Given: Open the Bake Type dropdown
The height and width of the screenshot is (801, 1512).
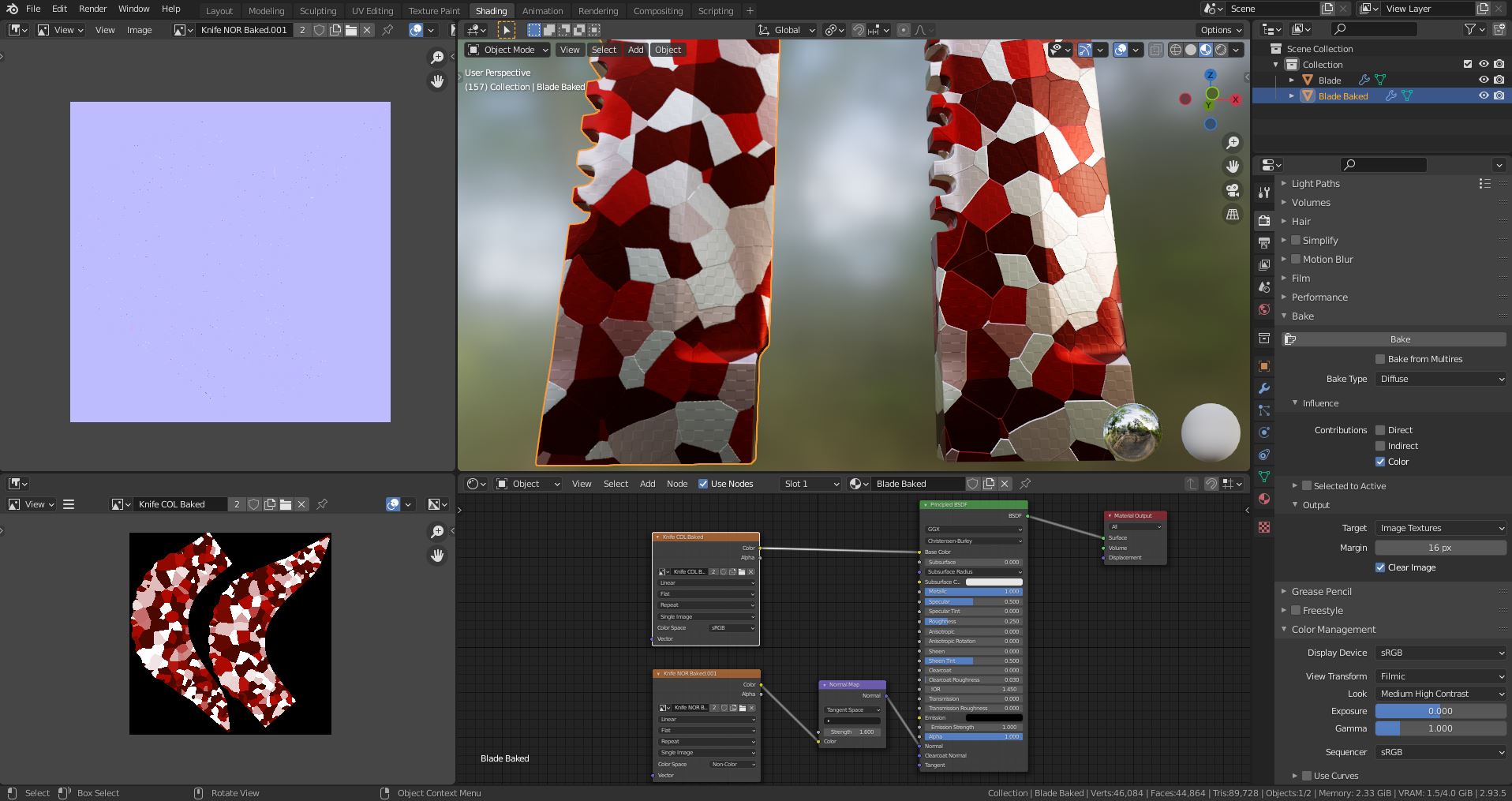Looking at the screenshot, I should pyautogui.click(x=1441, y=379).
